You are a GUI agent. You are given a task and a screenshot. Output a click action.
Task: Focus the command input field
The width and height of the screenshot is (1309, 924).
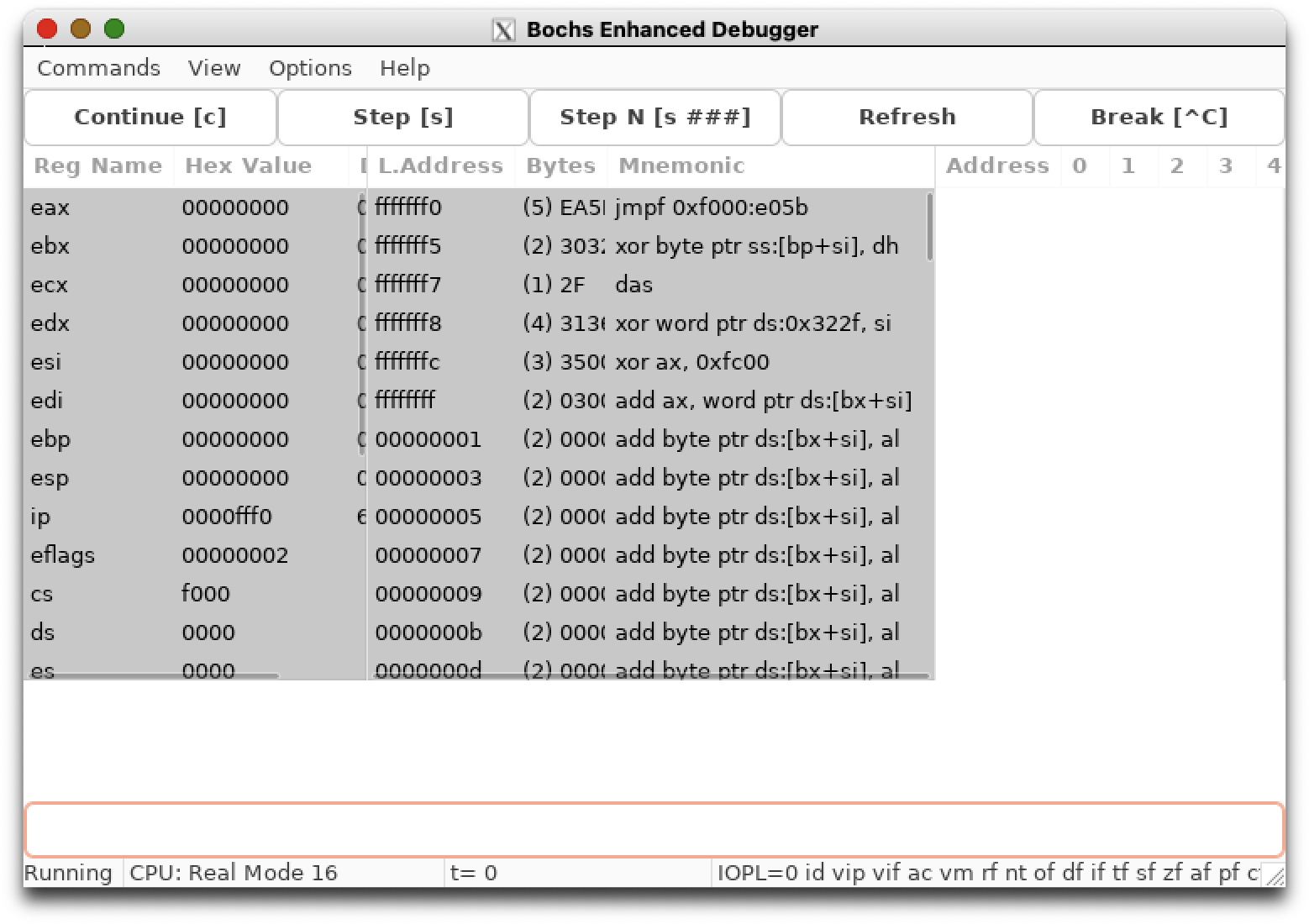click(x=654, y=829)
